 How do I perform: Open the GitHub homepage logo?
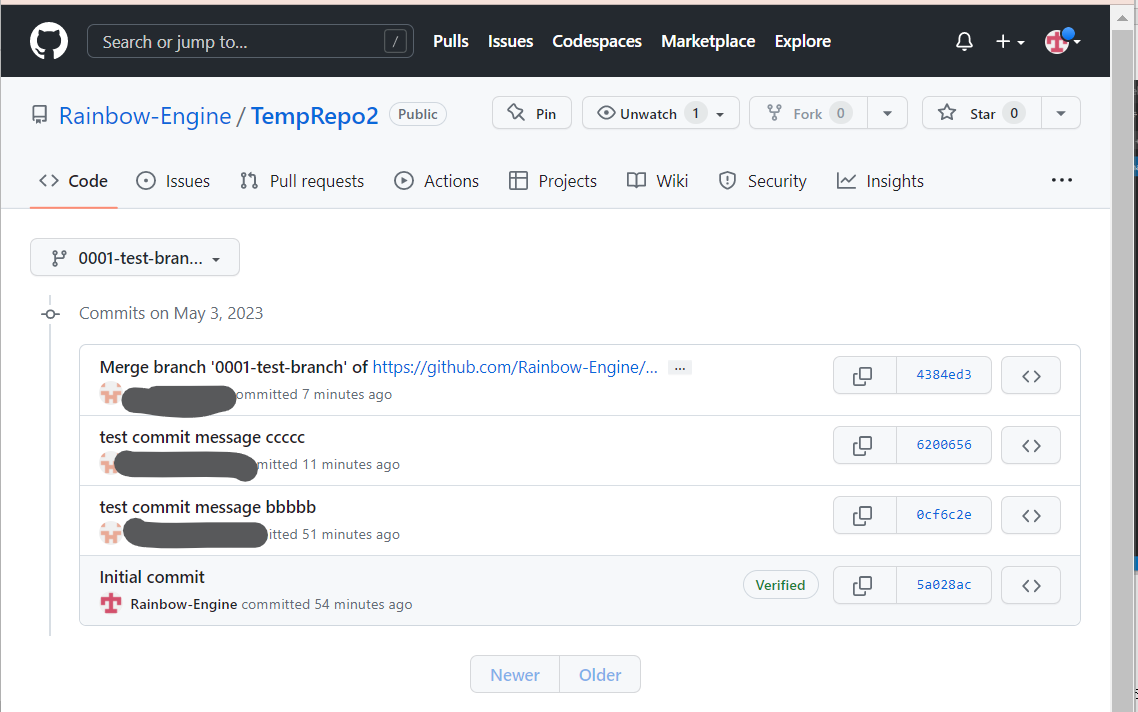click(49, 41)
